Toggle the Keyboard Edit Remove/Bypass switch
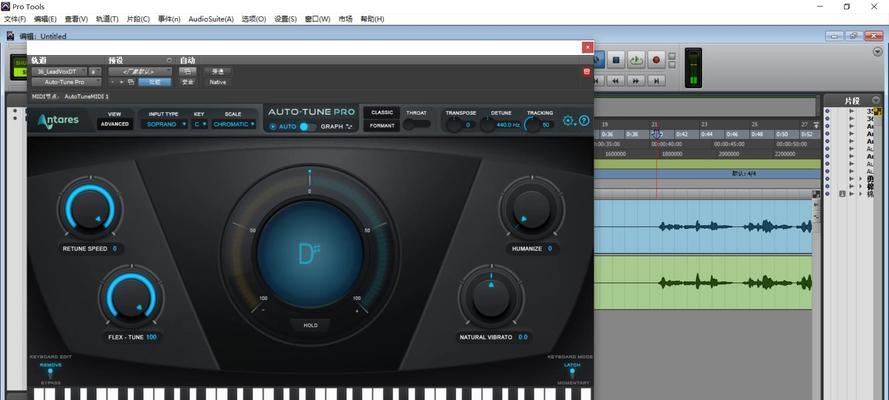This screenshot has height=400, width=889. click(50, 374)
